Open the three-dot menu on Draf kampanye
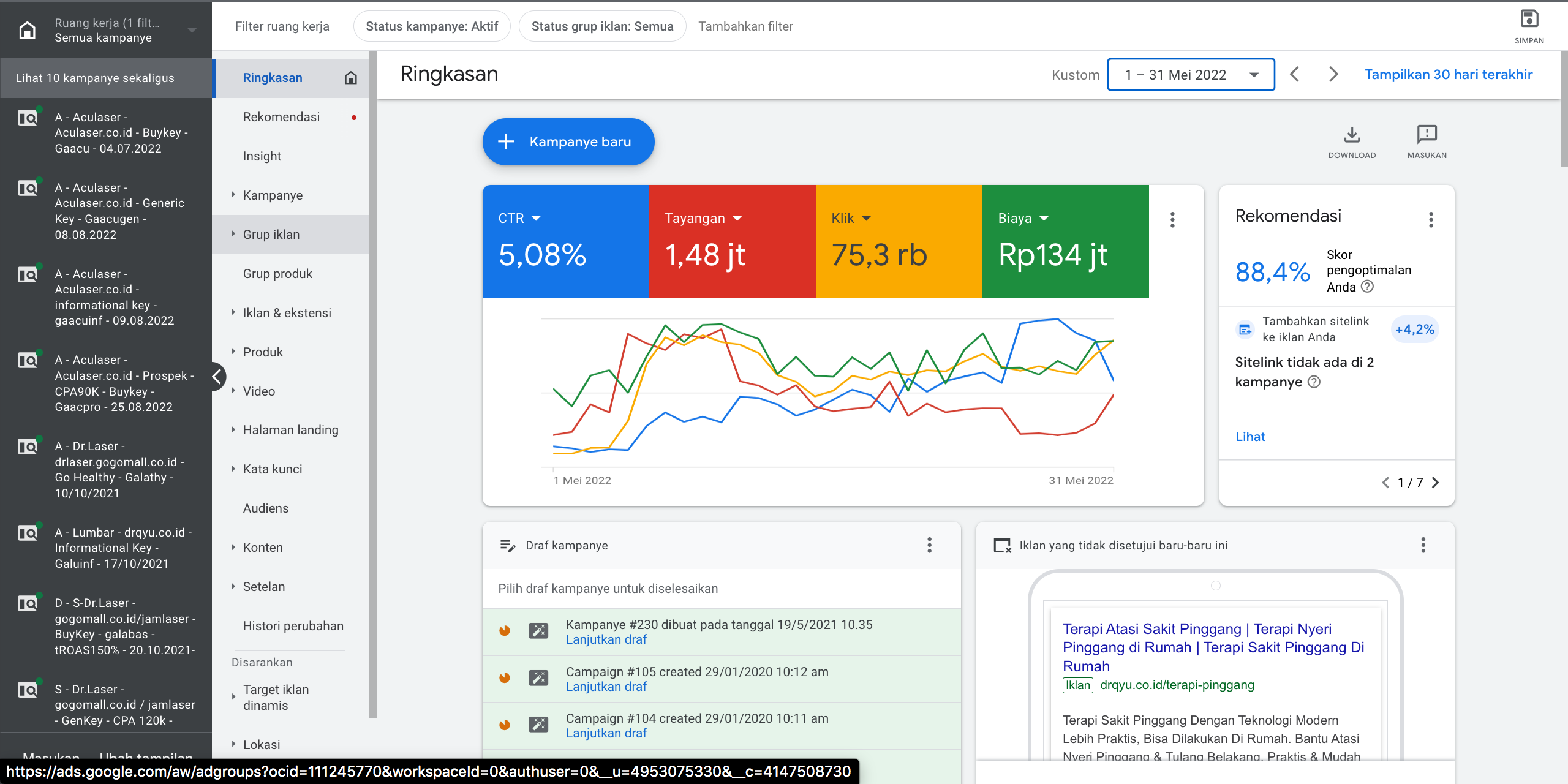1568x784 pixels. [929, 545]
